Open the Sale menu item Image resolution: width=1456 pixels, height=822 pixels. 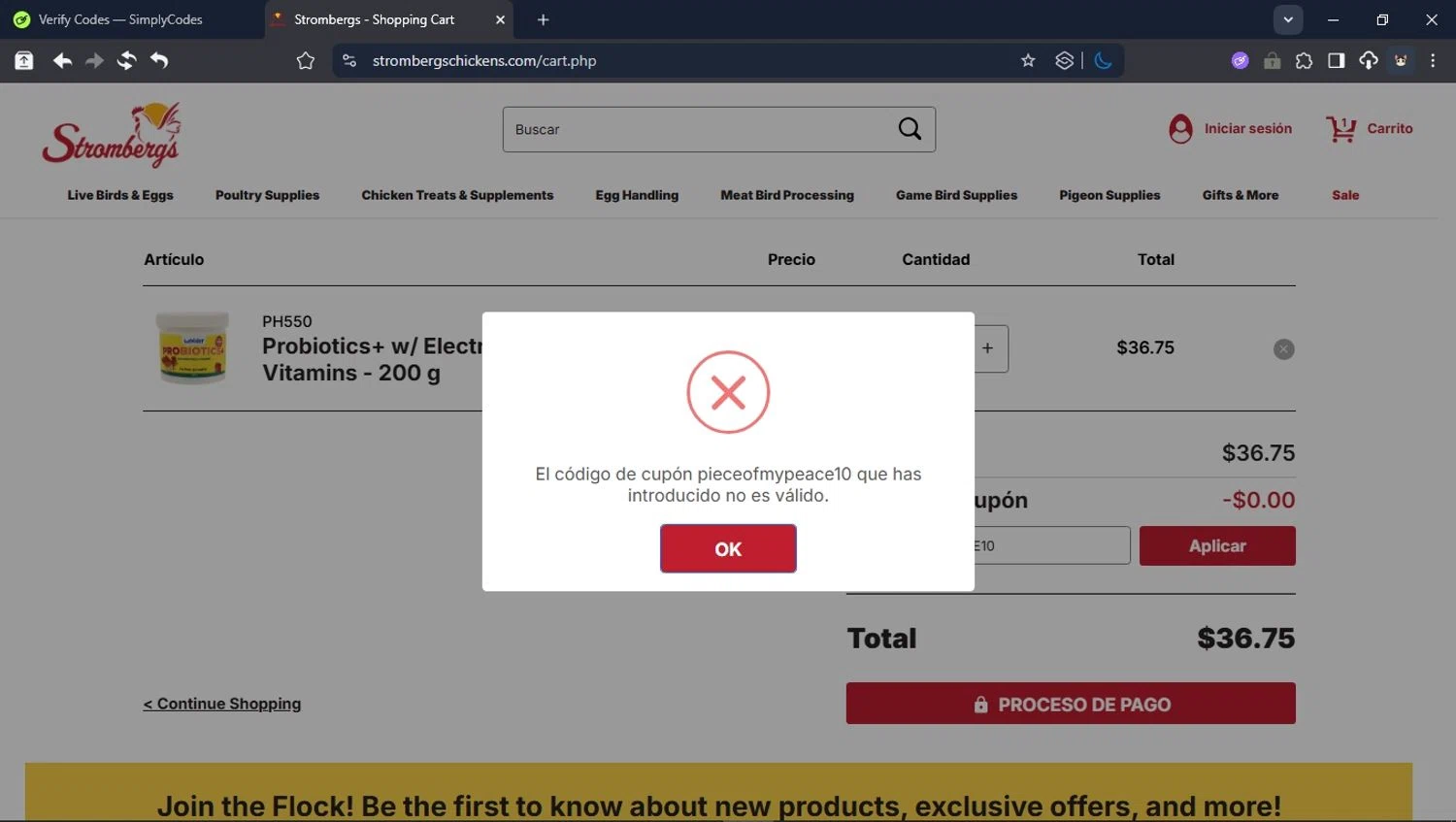coord(1345,195)
